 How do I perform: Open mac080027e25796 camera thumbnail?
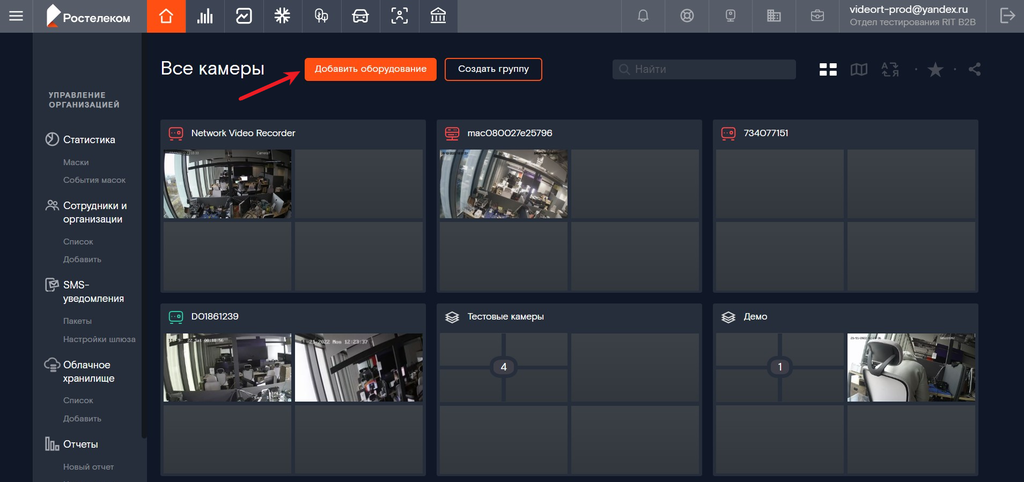coord(504,184)
